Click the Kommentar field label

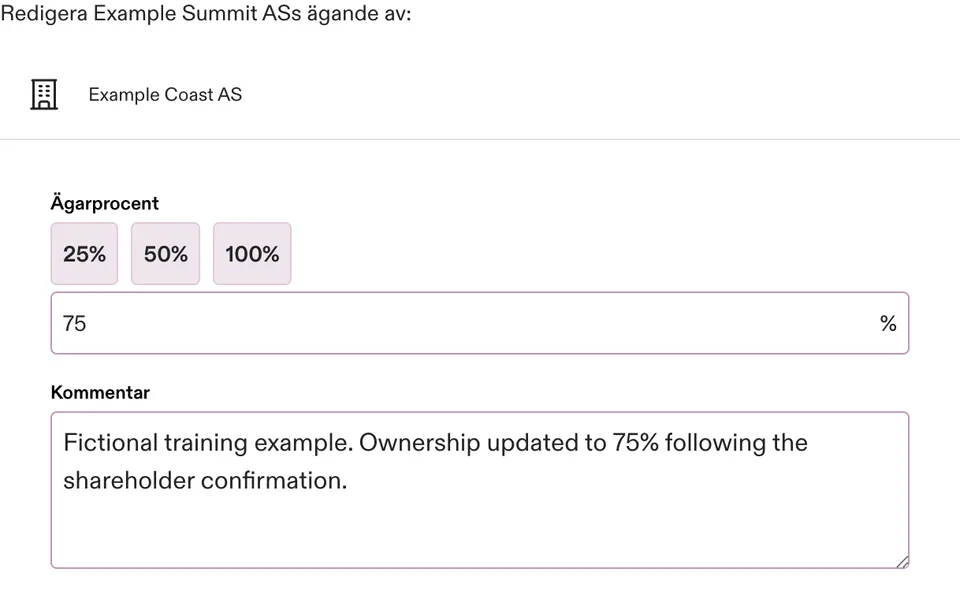pyautogui.click(x=100, y=393)
